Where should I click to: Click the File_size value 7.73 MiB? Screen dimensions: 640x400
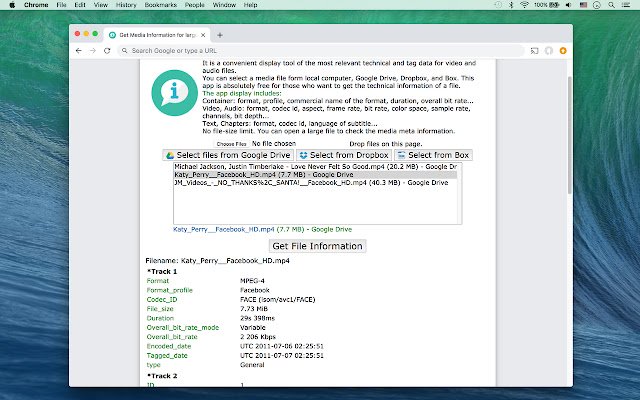click(x=253, y=309)
